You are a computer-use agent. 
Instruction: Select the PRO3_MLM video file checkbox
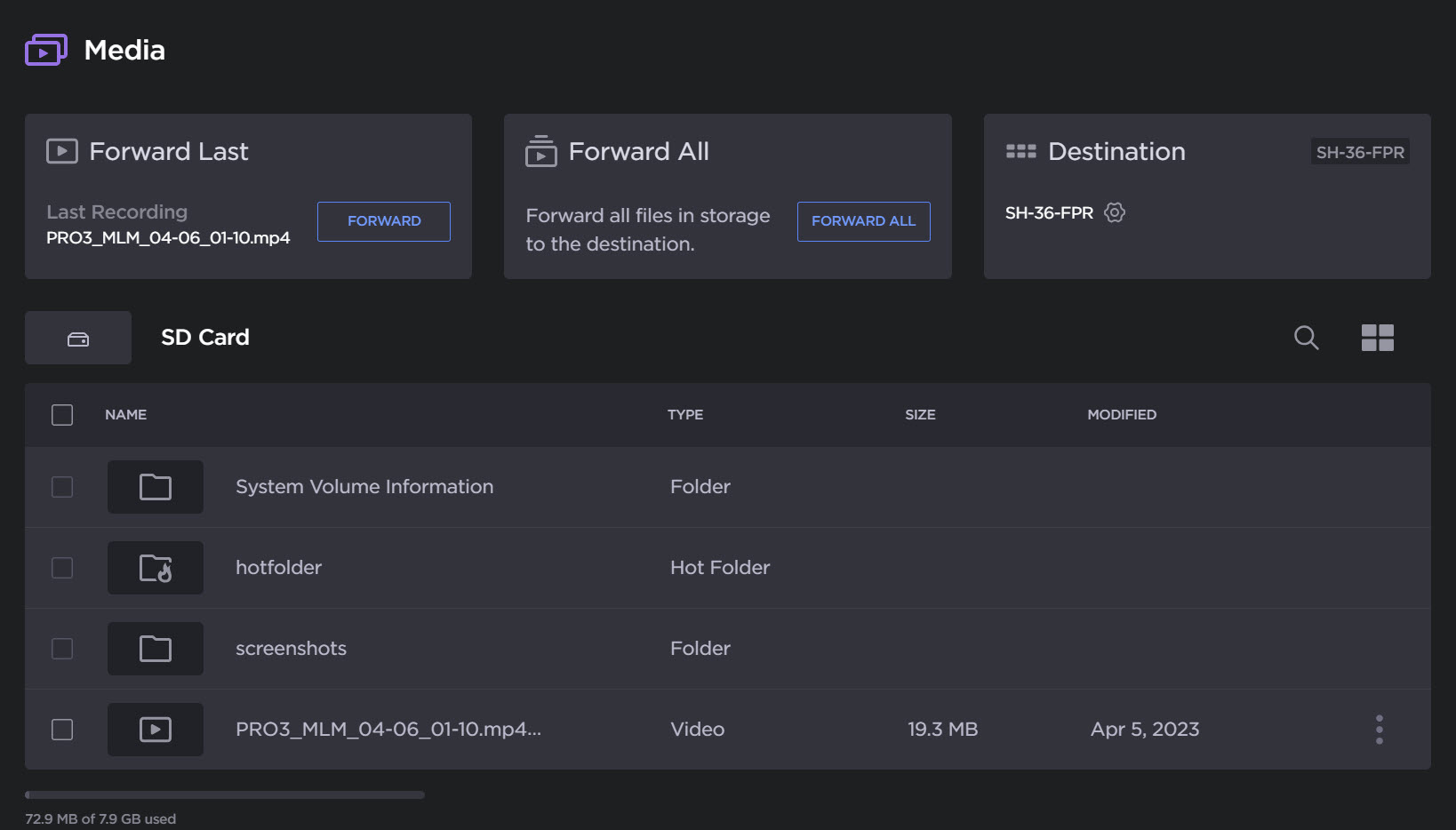[x=62, y=730]
